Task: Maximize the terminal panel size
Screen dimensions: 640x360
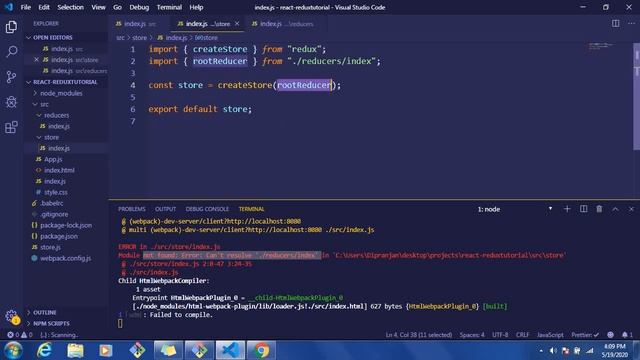Action: [615, 209]
